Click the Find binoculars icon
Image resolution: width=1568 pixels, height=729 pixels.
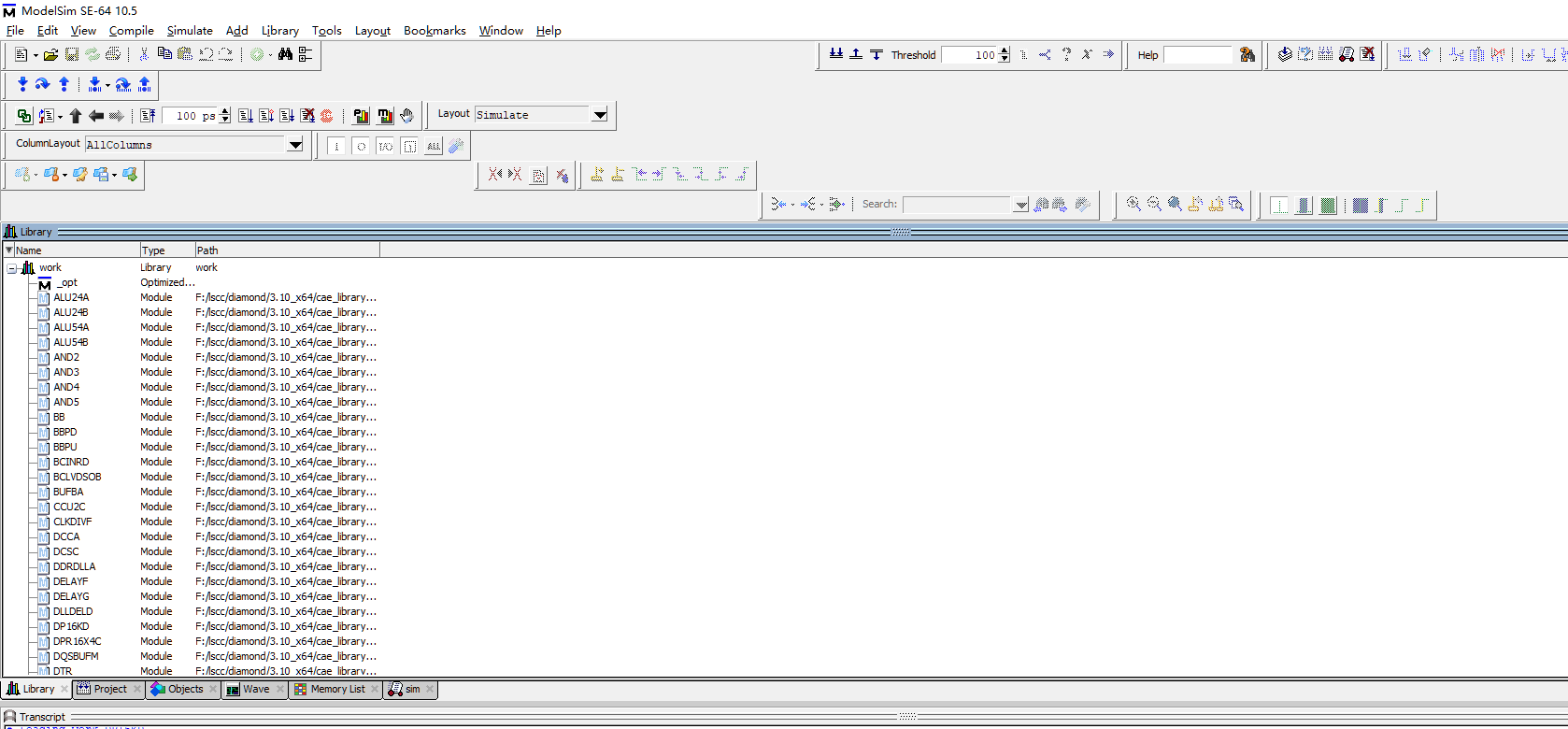(x=285, y=55)
